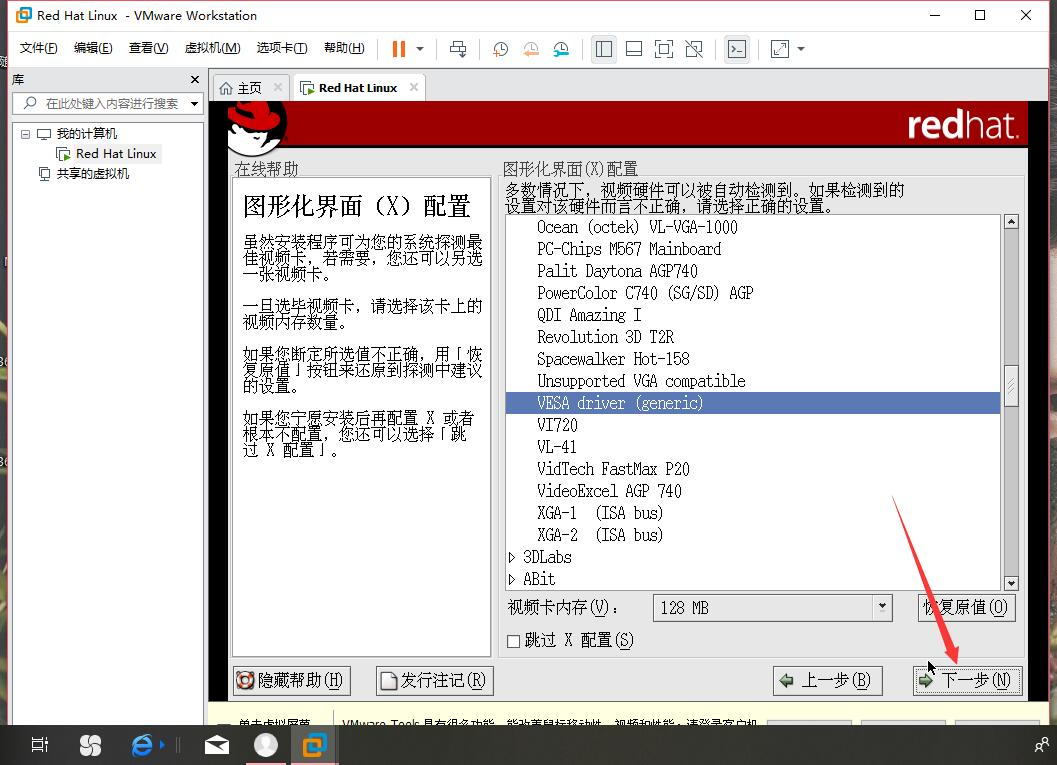
Task: Click the send Ctrl+Alt+Del toolbar icon
Action: pyautogui.click(x=458, y=49)
